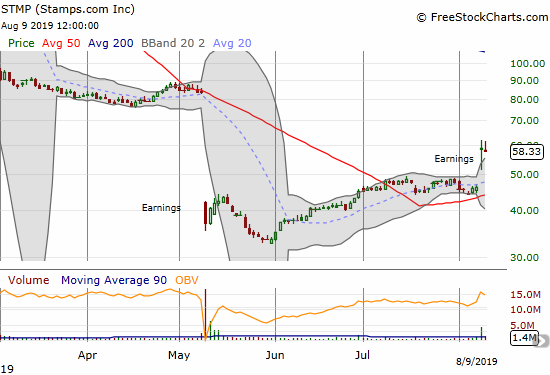This screenshot has width=550, height=375.
Task: Click the May month label
Action: coord(179,355)
